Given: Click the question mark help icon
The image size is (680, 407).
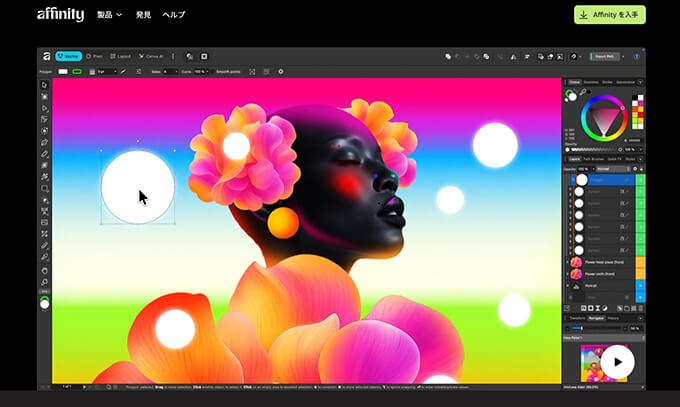Looking at the screenshot, I should coord(574,56).
